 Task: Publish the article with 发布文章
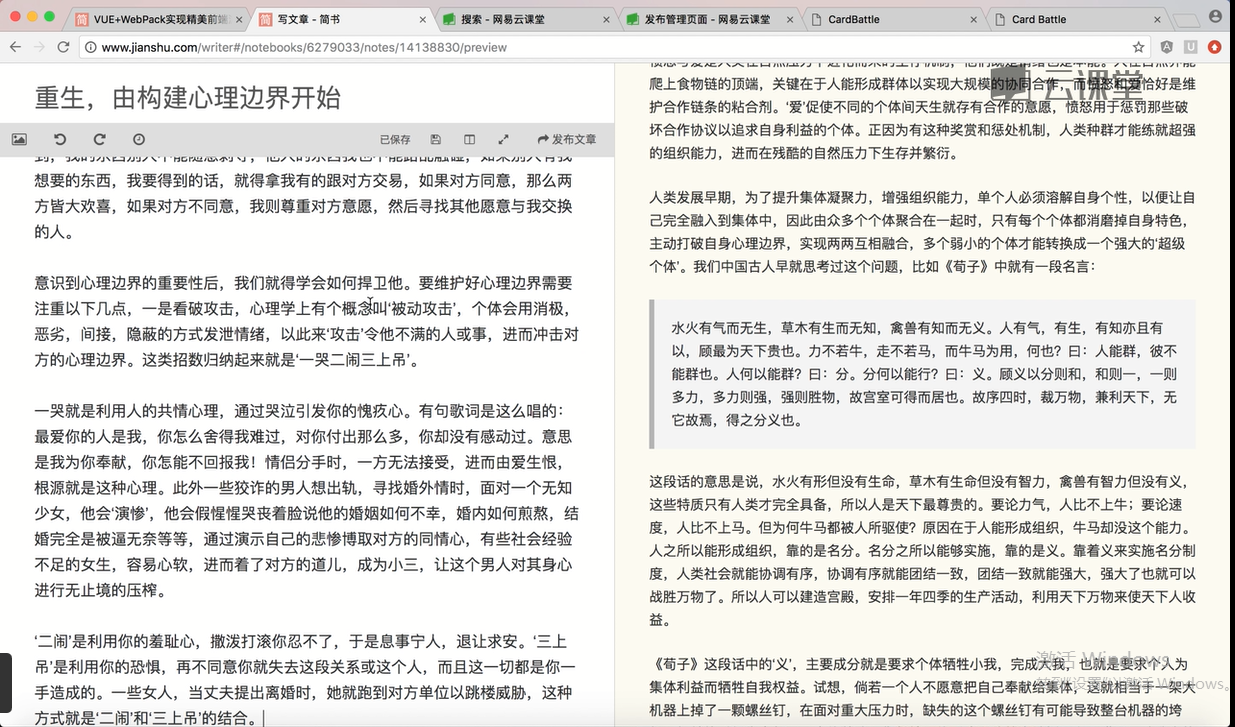tap(567, 140)
